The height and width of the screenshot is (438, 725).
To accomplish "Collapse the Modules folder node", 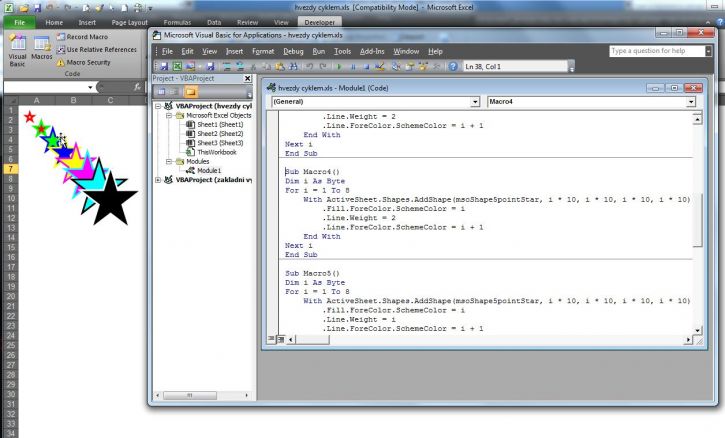I will tap(169, 161).
